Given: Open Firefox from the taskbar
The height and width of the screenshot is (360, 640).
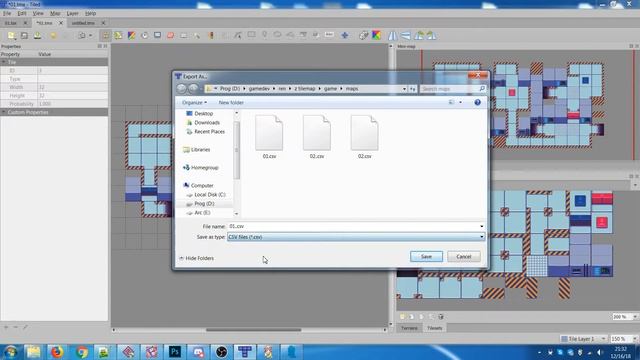Looking at the screenshot, I should pos(57,352).
